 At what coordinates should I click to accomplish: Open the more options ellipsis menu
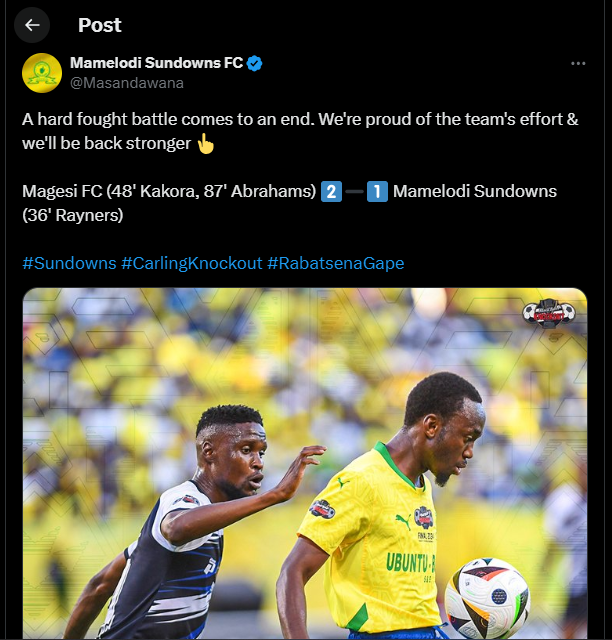(578, 63)
